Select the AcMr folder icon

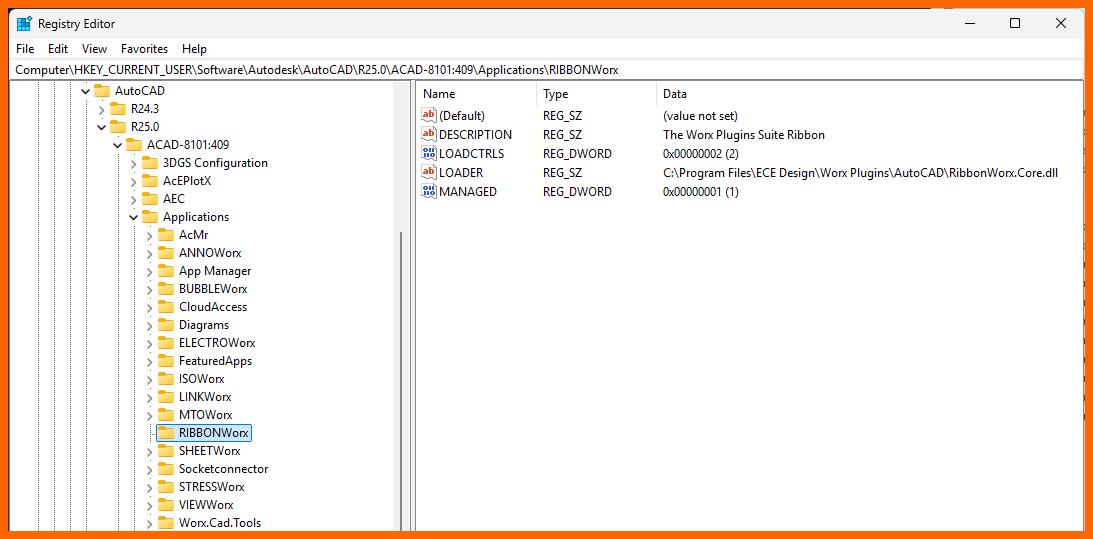point(166,235)
